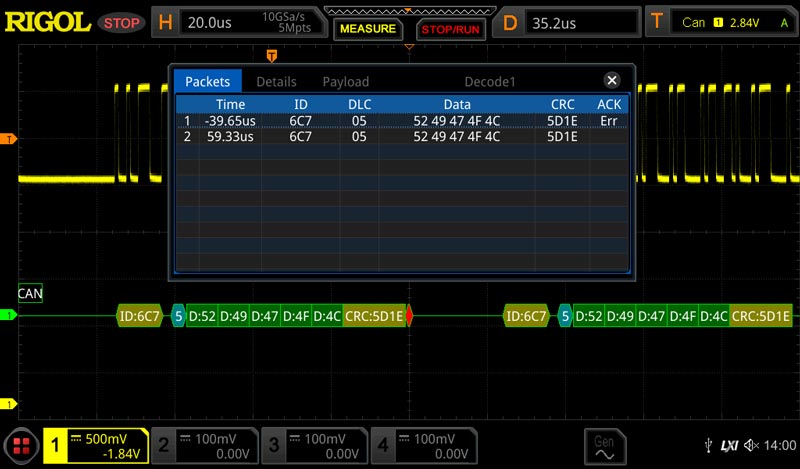Viewport: 800px width, 469px height.
Task: Open the delay 35.2us setting
Action: 570,22
